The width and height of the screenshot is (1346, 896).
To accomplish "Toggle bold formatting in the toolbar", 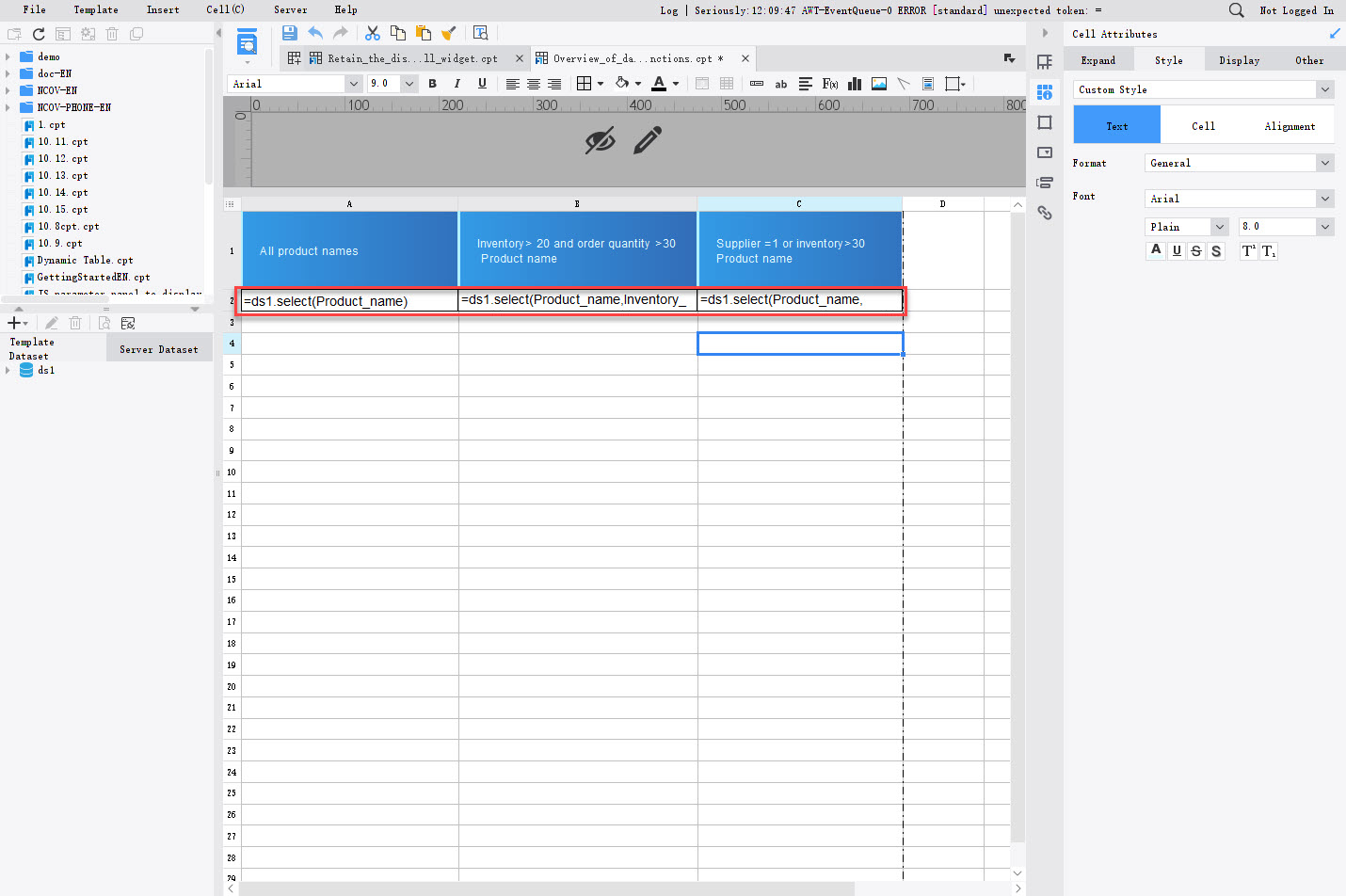I will coord(432,84).
